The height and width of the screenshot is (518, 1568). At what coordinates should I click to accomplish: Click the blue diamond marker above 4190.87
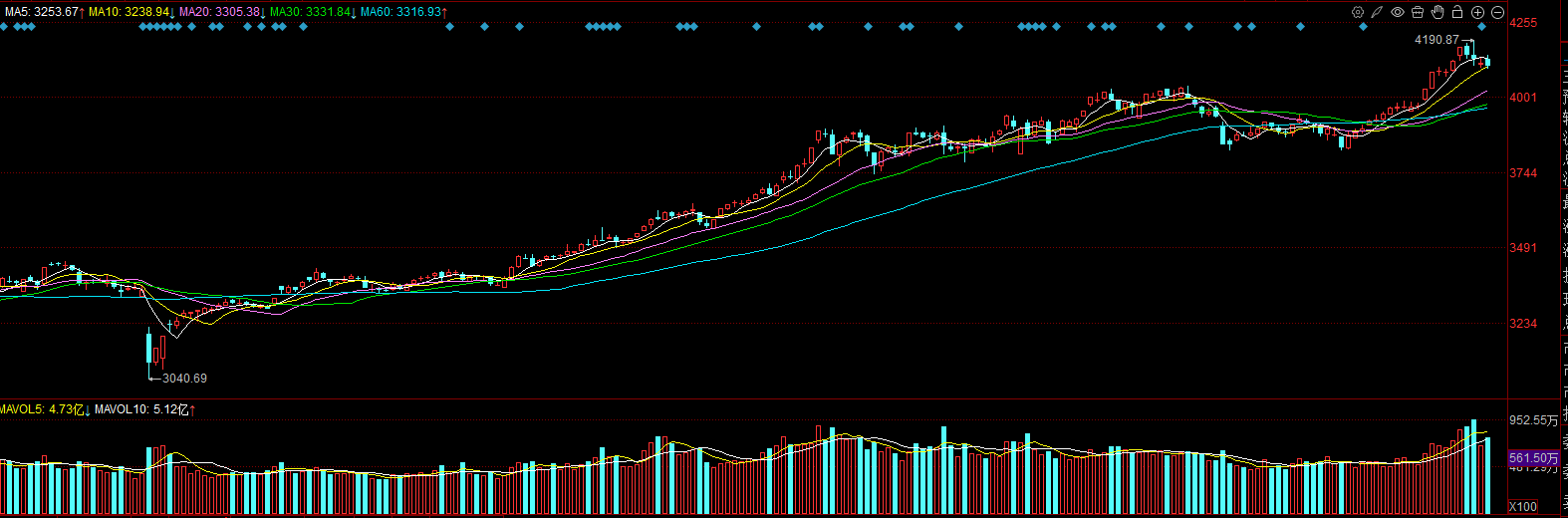click(1481, 27)
